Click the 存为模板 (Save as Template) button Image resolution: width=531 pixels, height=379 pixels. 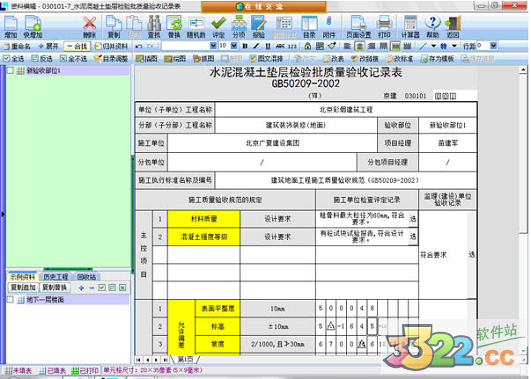tap(437, 59)
